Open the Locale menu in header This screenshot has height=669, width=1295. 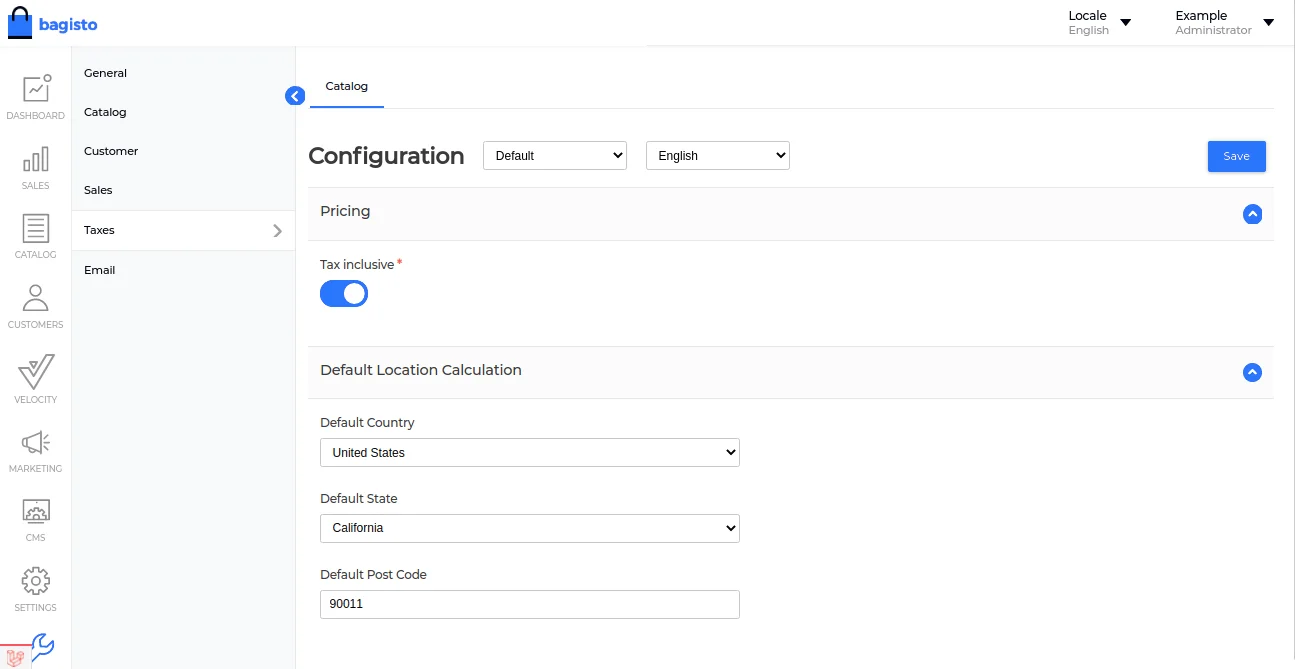coord(1099,22)
